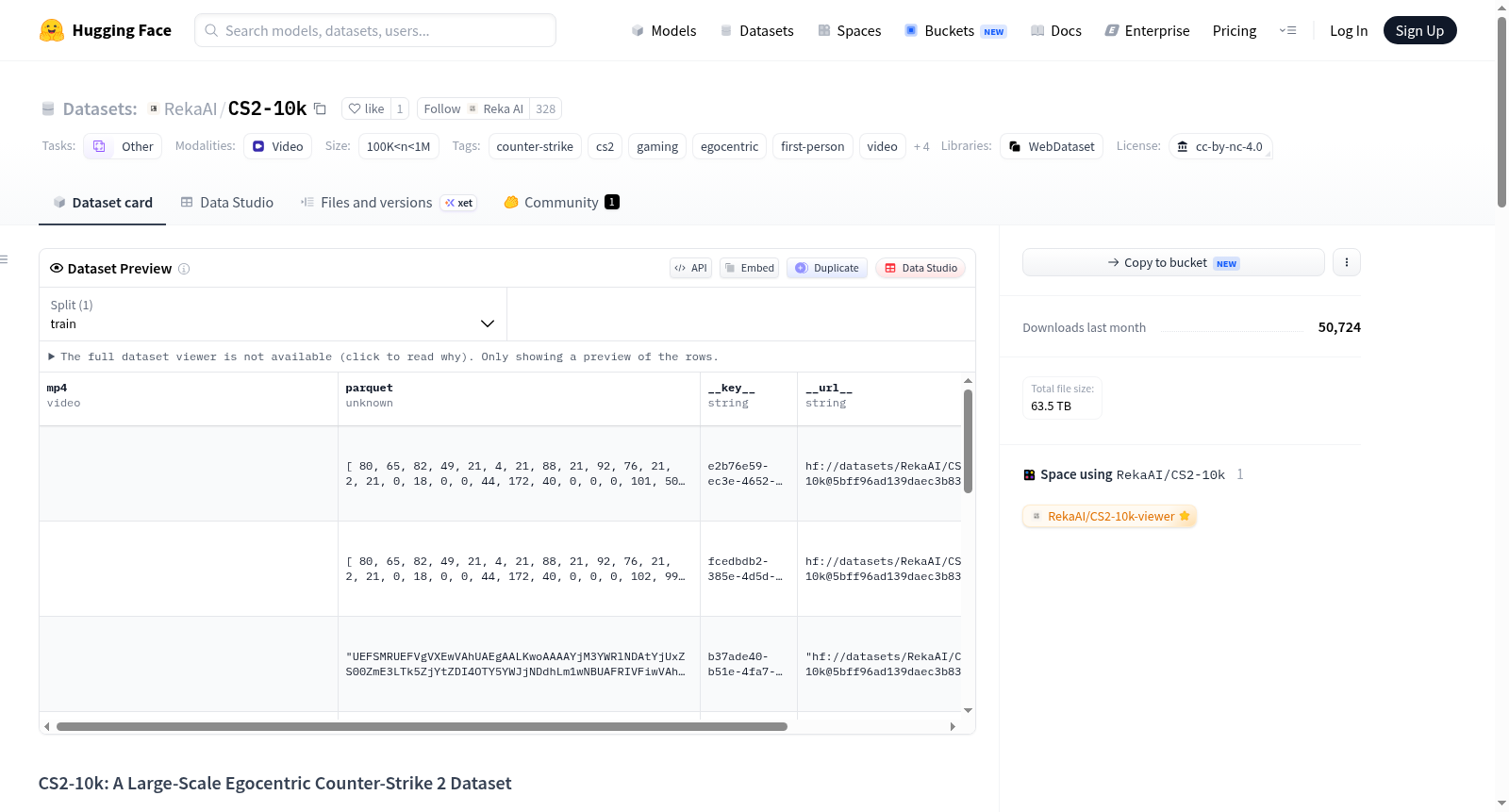Click the page vertical scrollbar

click(x=1501, y=111)
